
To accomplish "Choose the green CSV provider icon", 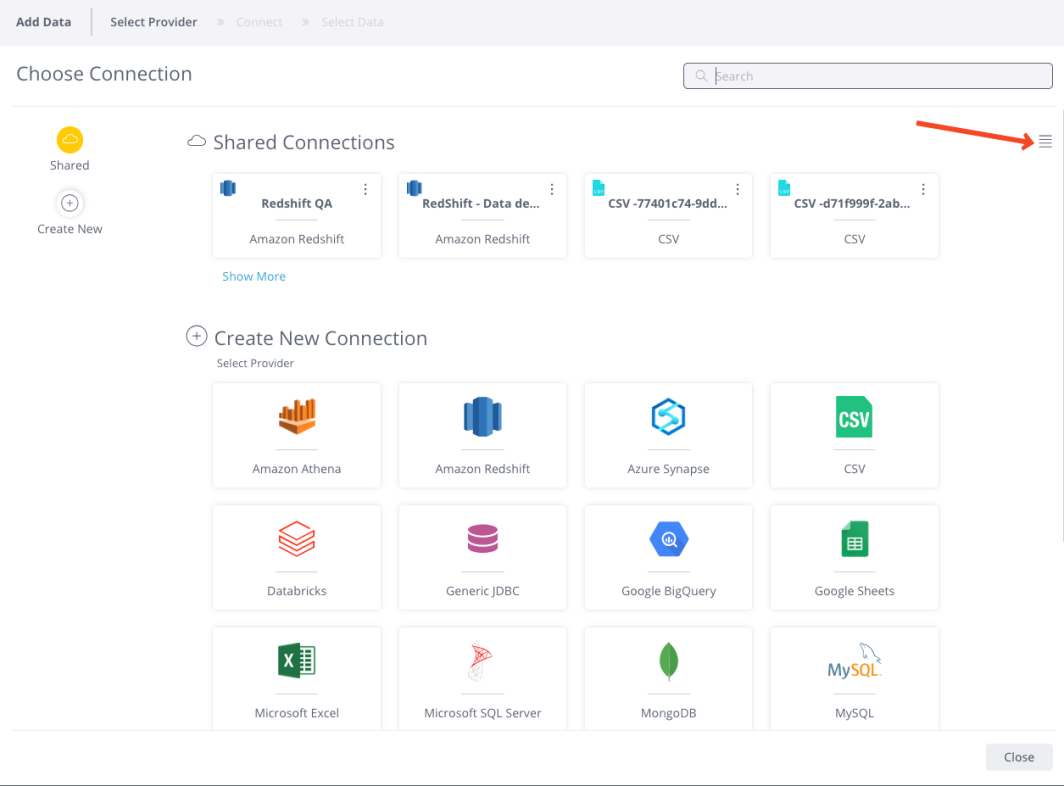I will 854,417.
